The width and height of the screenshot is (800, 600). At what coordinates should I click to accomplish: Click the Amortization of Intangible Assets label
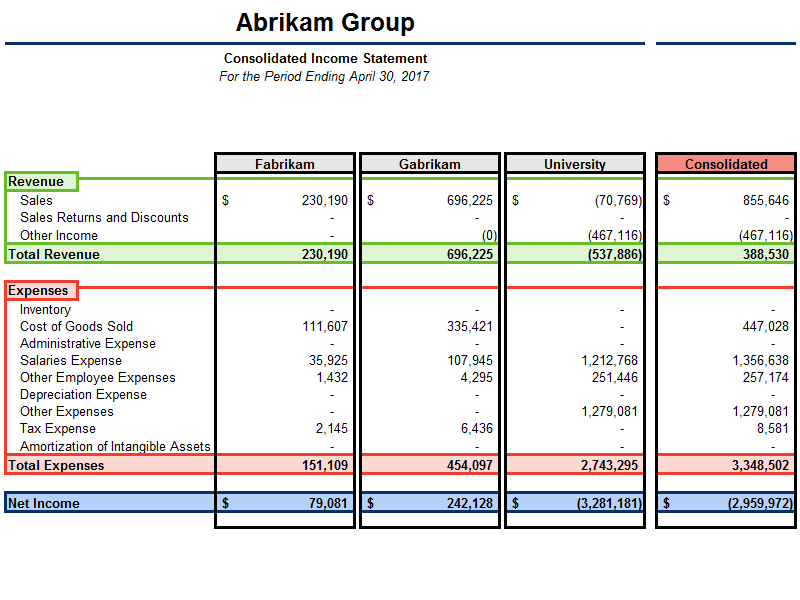pos(115,446)
